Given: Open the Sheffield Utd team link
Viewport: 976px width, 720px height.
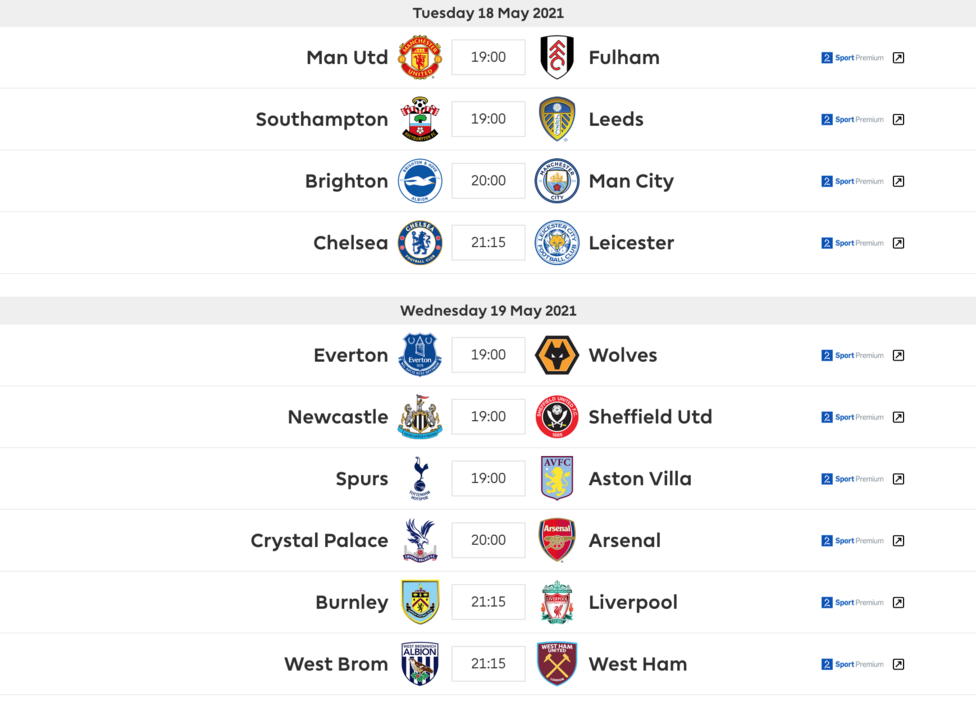Looking at the screenshot, I should (x=650, y=417).
